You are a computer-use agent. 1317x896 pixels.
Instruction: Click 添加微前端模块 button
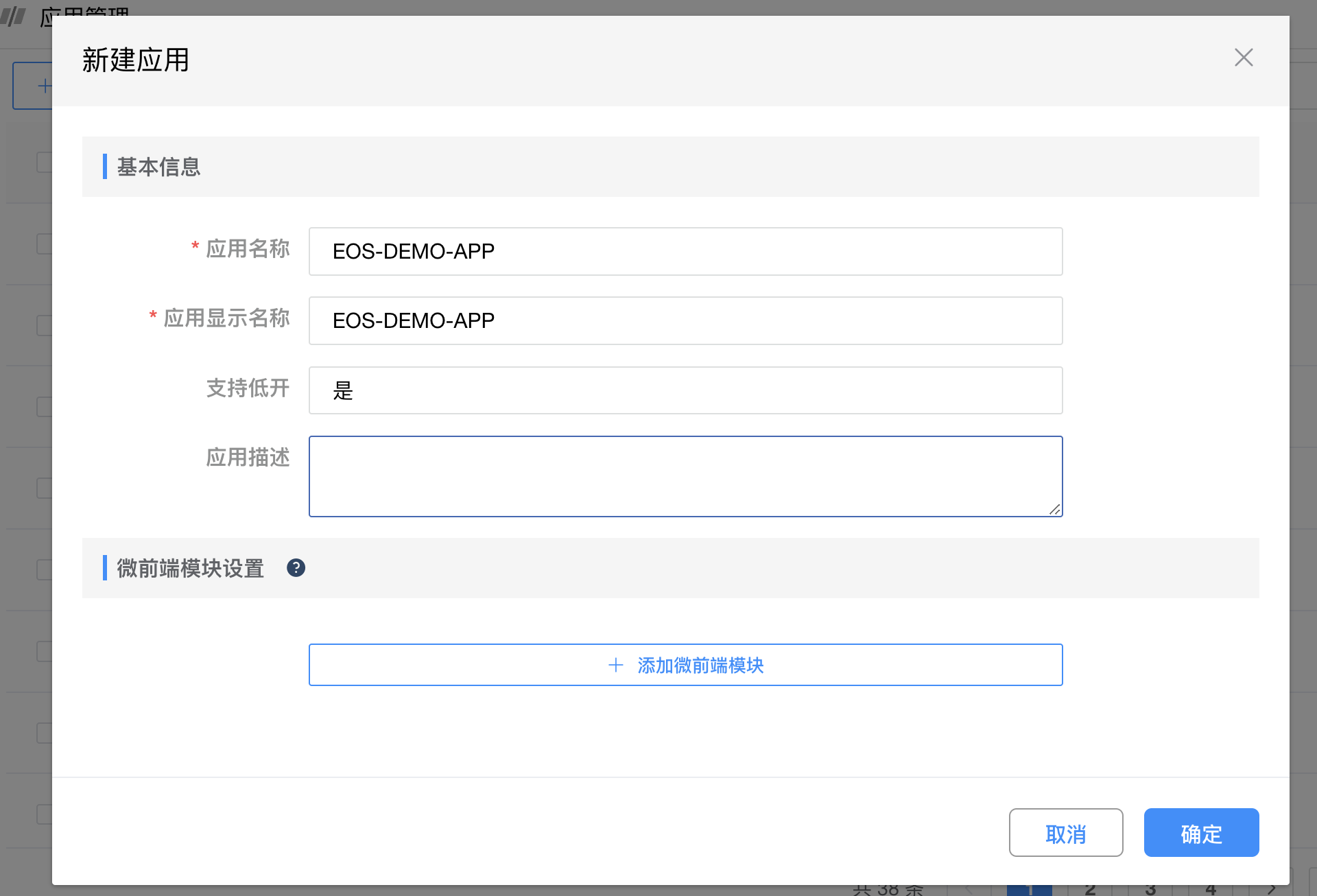click(x=685, y=665)
